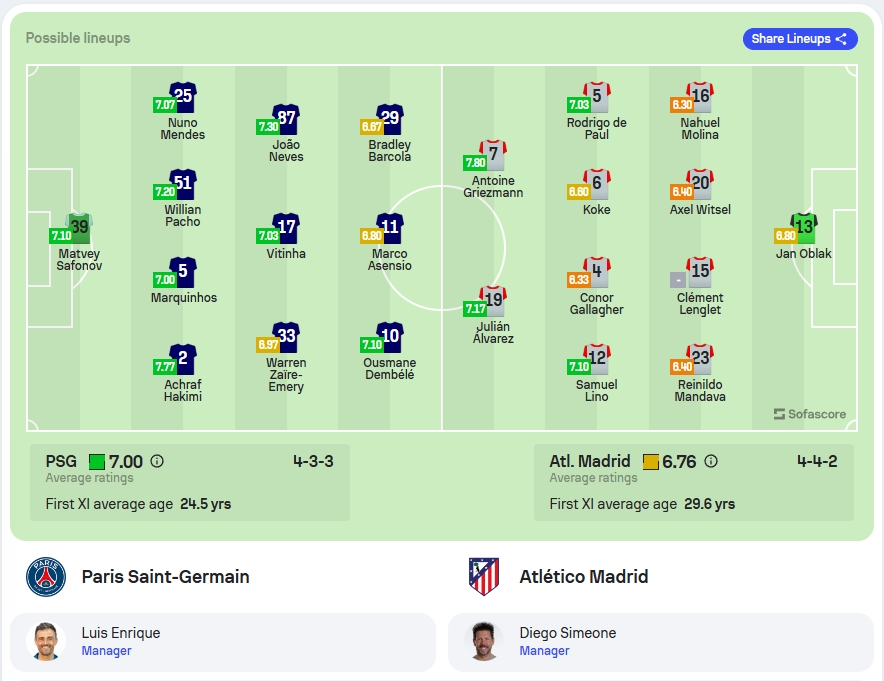Image resolution: width=884 pixels, height=681 pixels.
Task: Click the Share Lineups button
Action: 799,39
